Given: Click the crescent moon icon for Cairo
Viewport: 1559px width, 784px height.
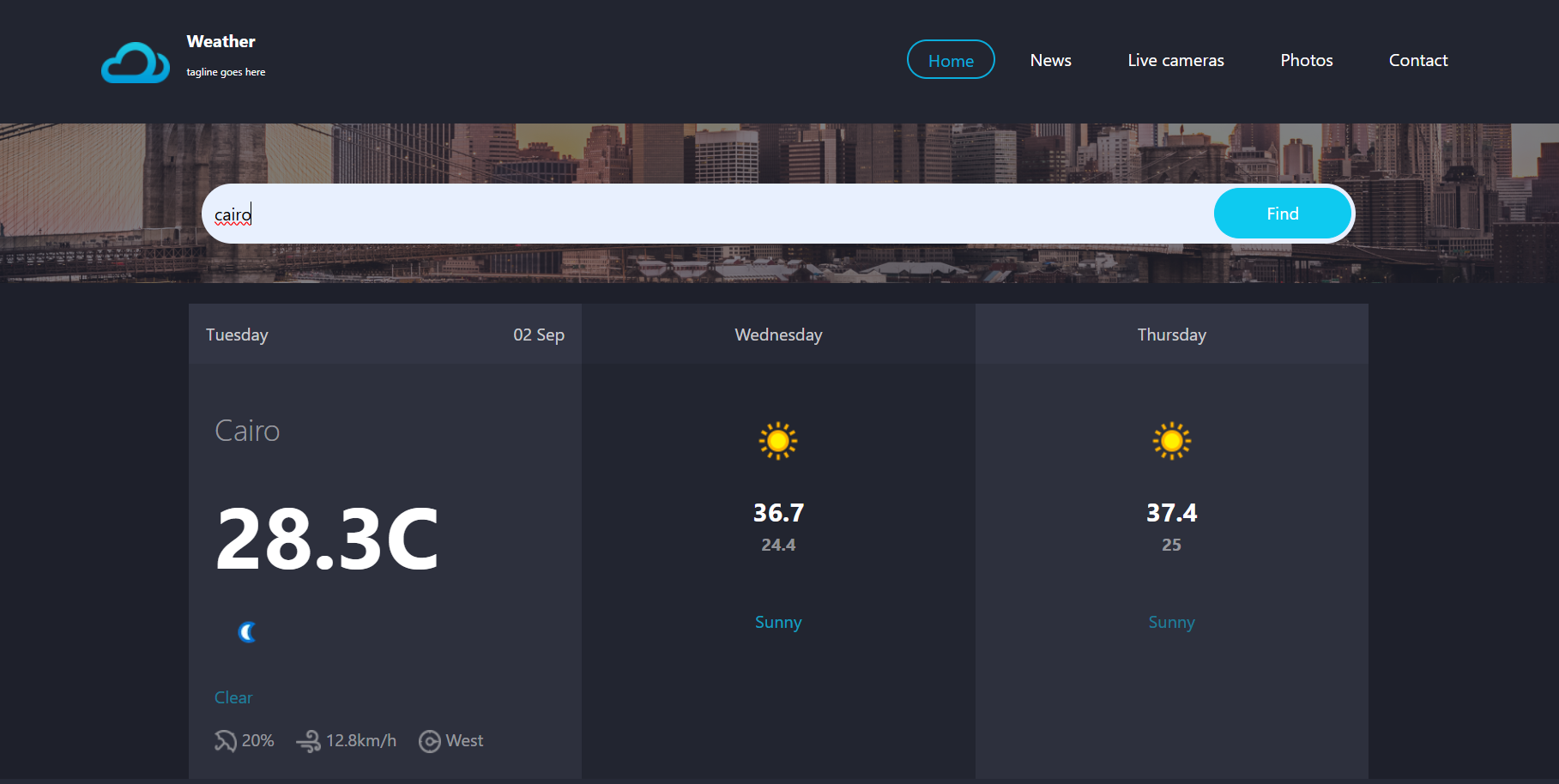Looking at the screenshot, I should coord(246,632).
